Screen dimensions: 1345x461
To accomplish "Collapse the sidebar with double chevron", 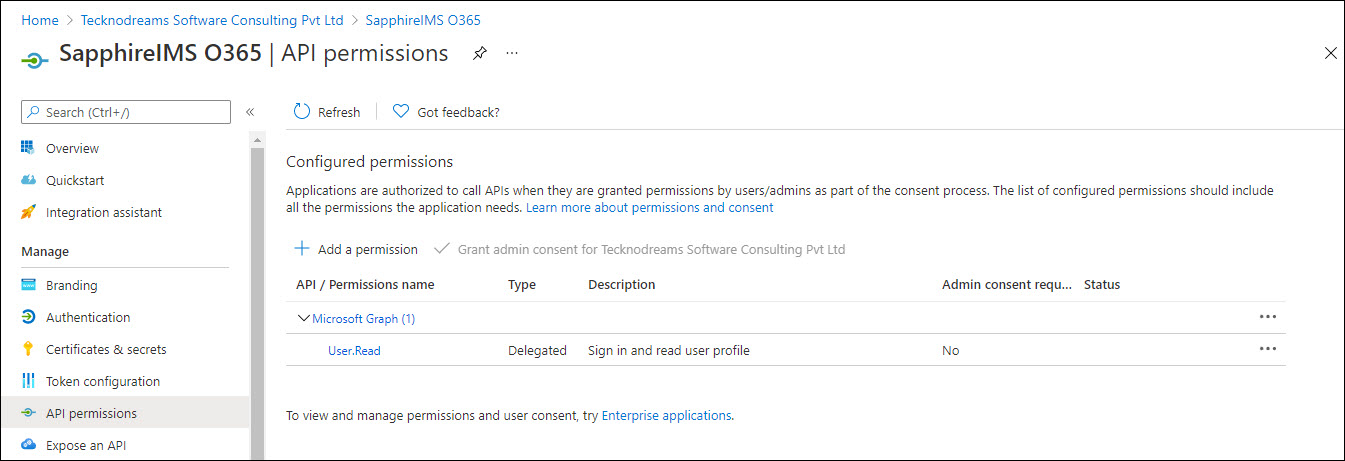I will [250, 112].
